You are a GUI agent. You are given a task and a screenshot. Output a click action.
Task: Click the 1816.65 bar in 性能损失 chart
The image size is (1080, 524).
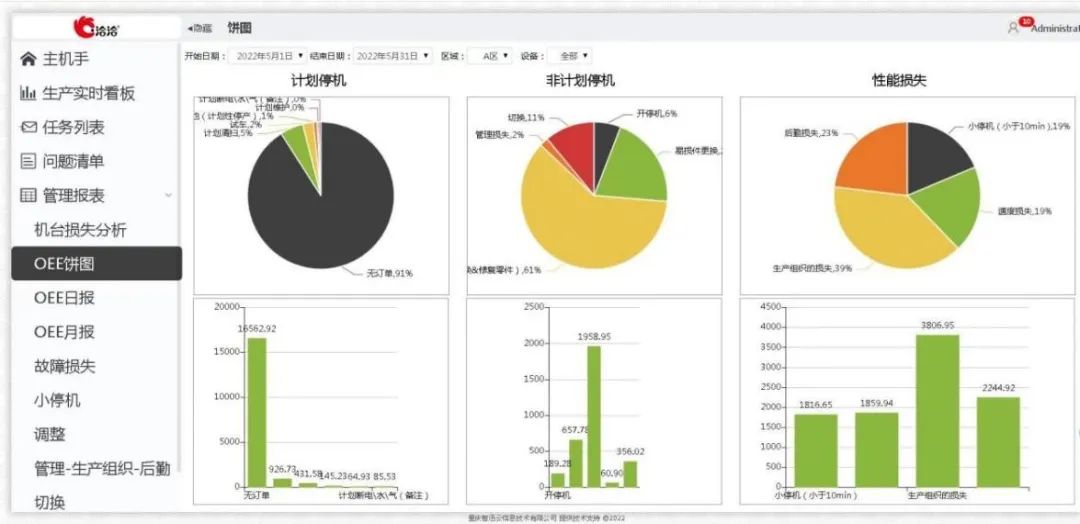(816, 450)
